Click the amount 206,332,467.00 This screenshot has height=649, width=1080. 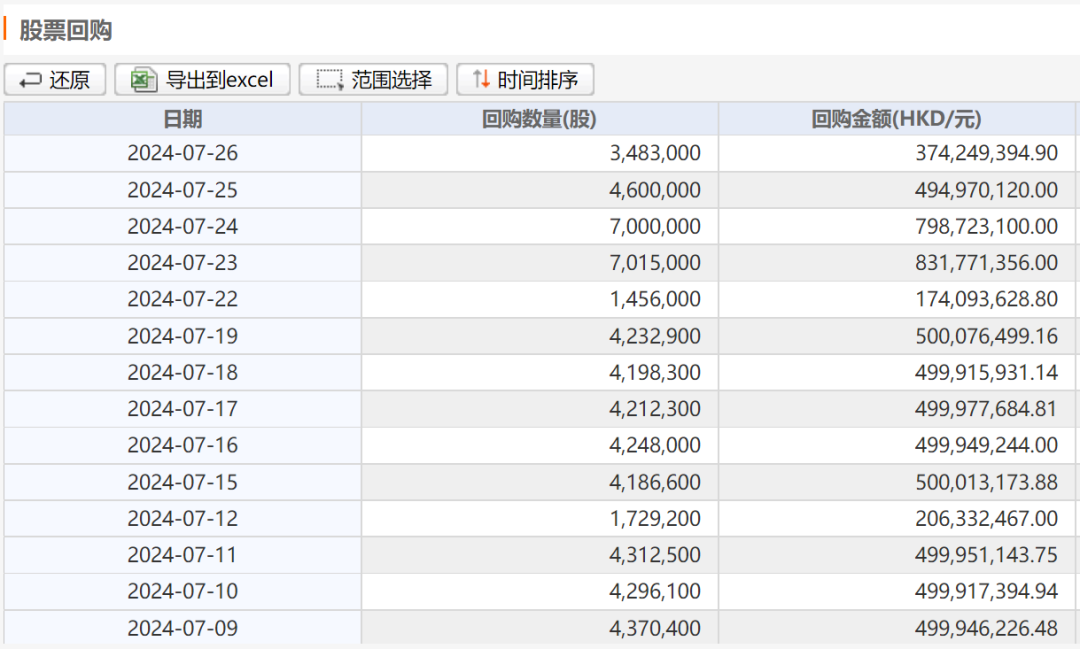(986, 518)
